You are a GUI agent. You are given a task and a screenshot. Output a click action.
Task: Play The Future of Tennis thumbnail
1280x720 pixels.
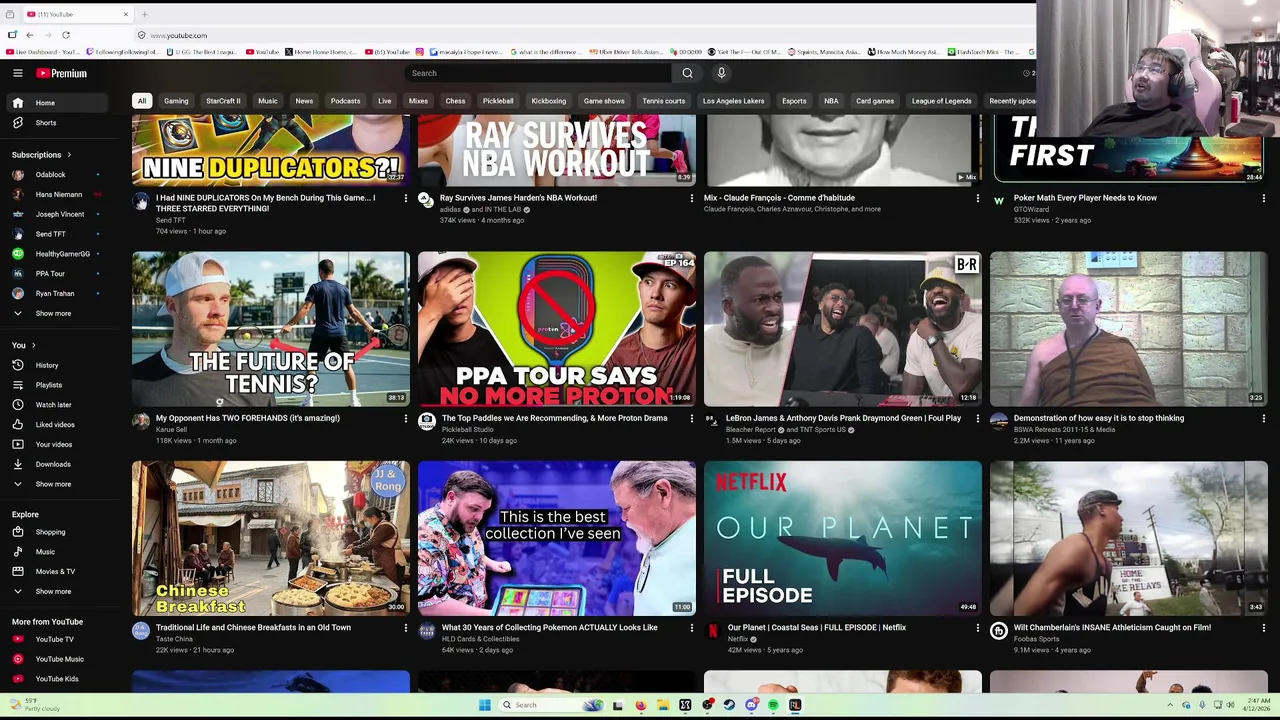(x=271, y=329)
